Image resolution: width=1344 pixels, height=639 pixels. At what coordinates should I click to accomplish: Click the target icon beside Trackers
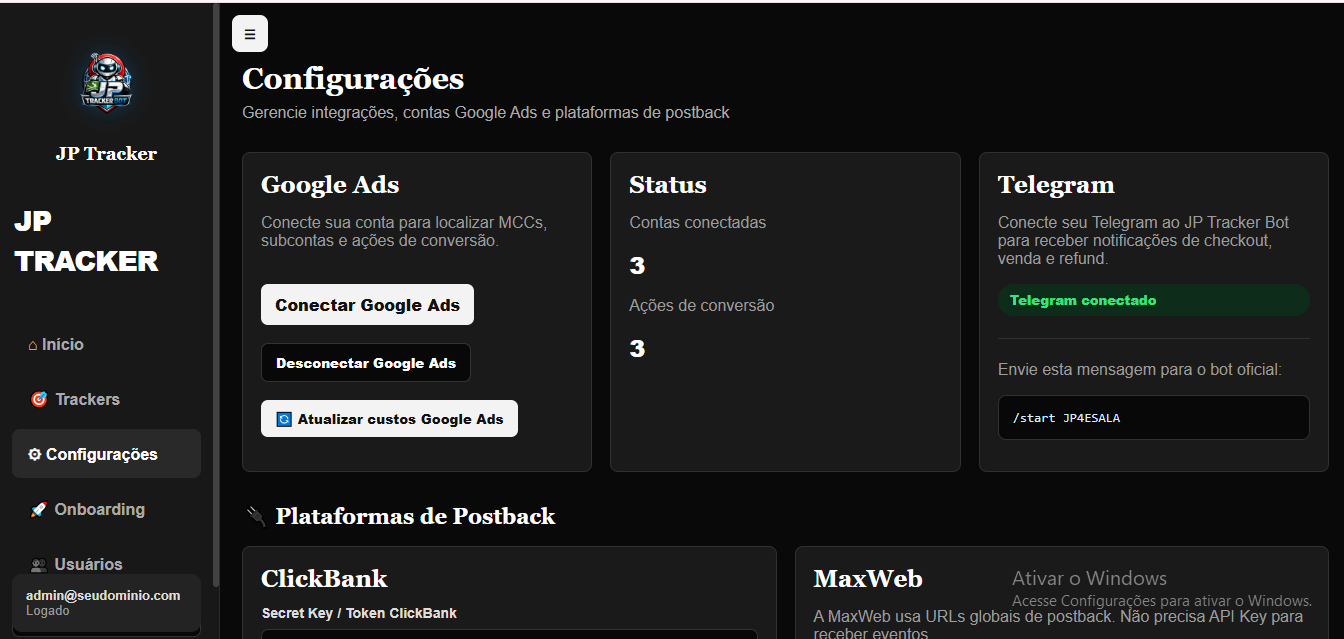(39, 399)
